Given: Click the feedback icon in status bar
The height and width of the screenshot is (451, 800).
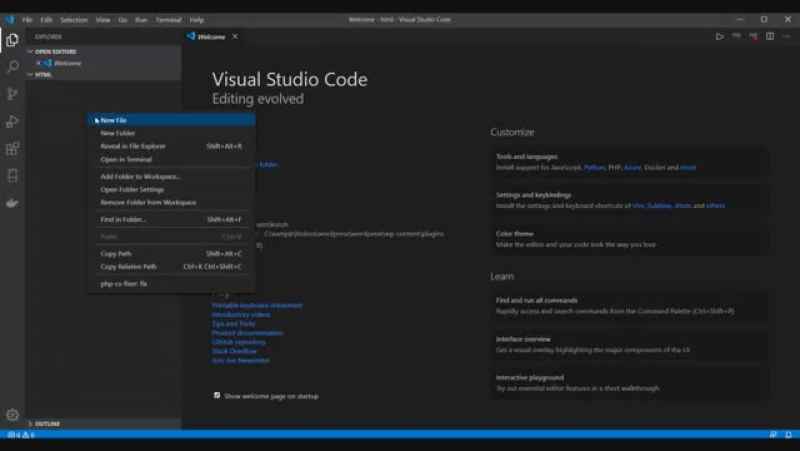Looking at the screenshot, I should [x=773, y=435].
